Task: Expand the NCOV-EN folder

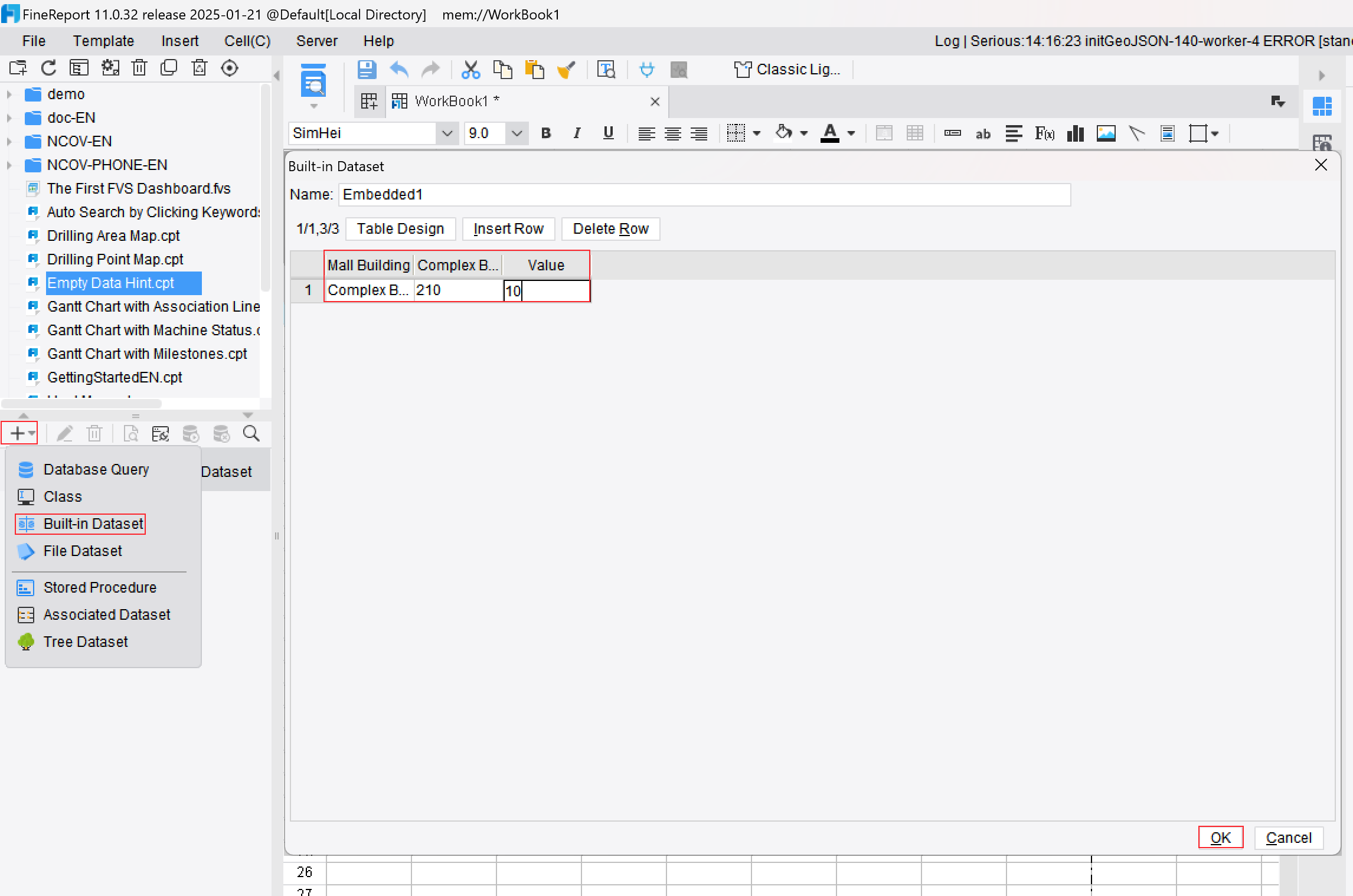Action: coord(9,142)
